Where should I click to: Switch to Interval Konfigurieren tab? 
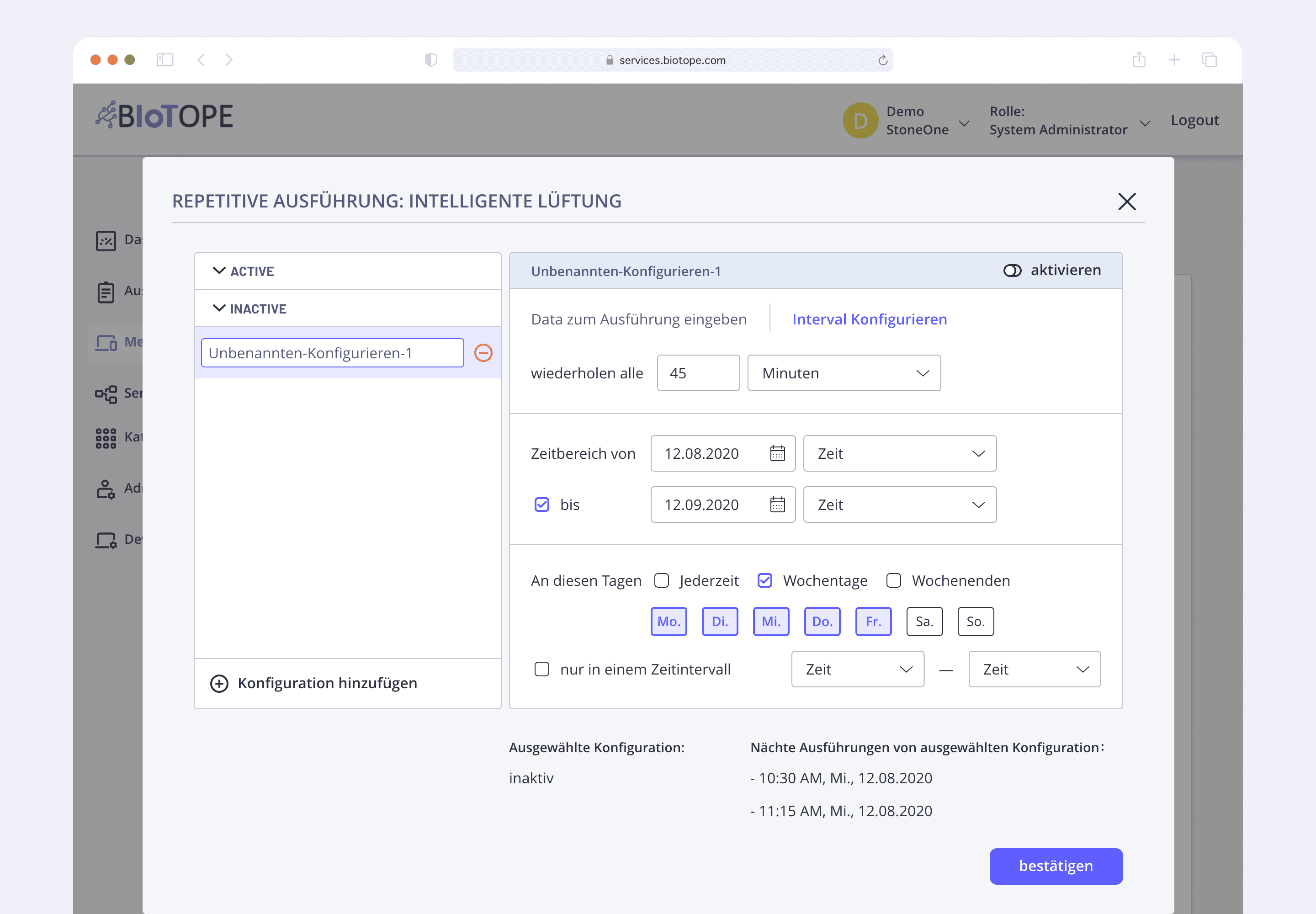tap(869, 319)
